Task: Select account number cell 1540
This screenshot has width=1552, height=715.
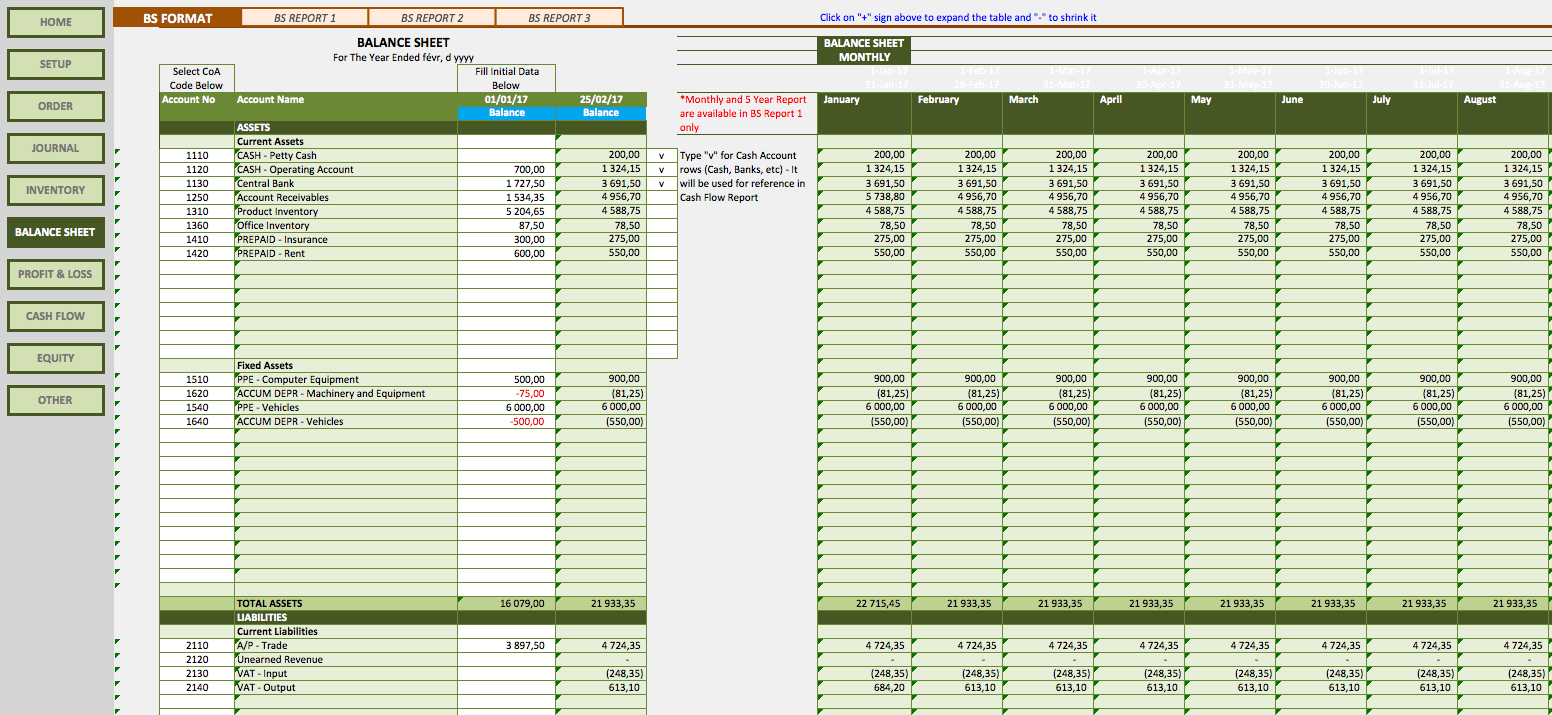Action: coord(197,408)
